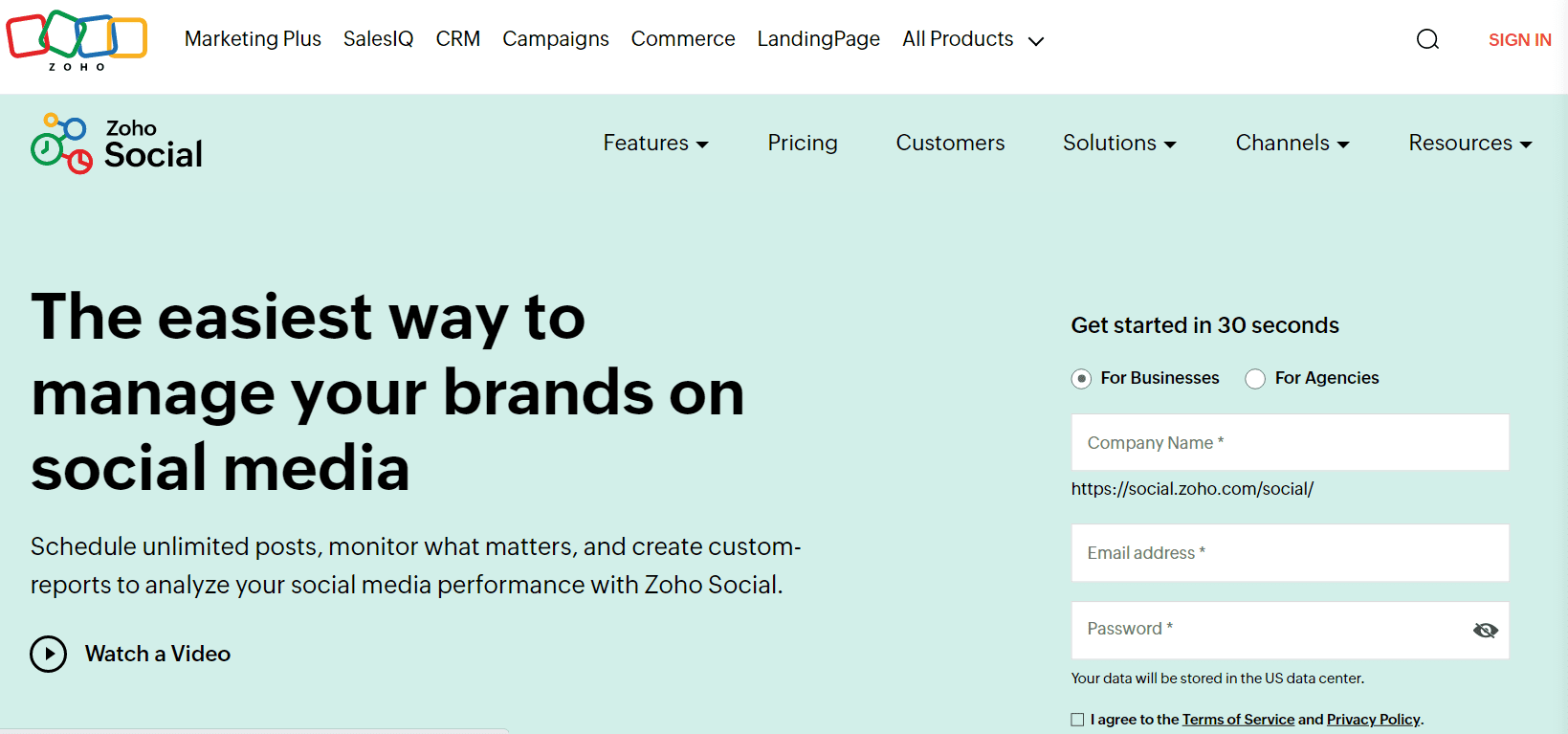1568x734 pixels.
Task: Toggle password visibility eye icon
Action: click(x=1485, y=630)
